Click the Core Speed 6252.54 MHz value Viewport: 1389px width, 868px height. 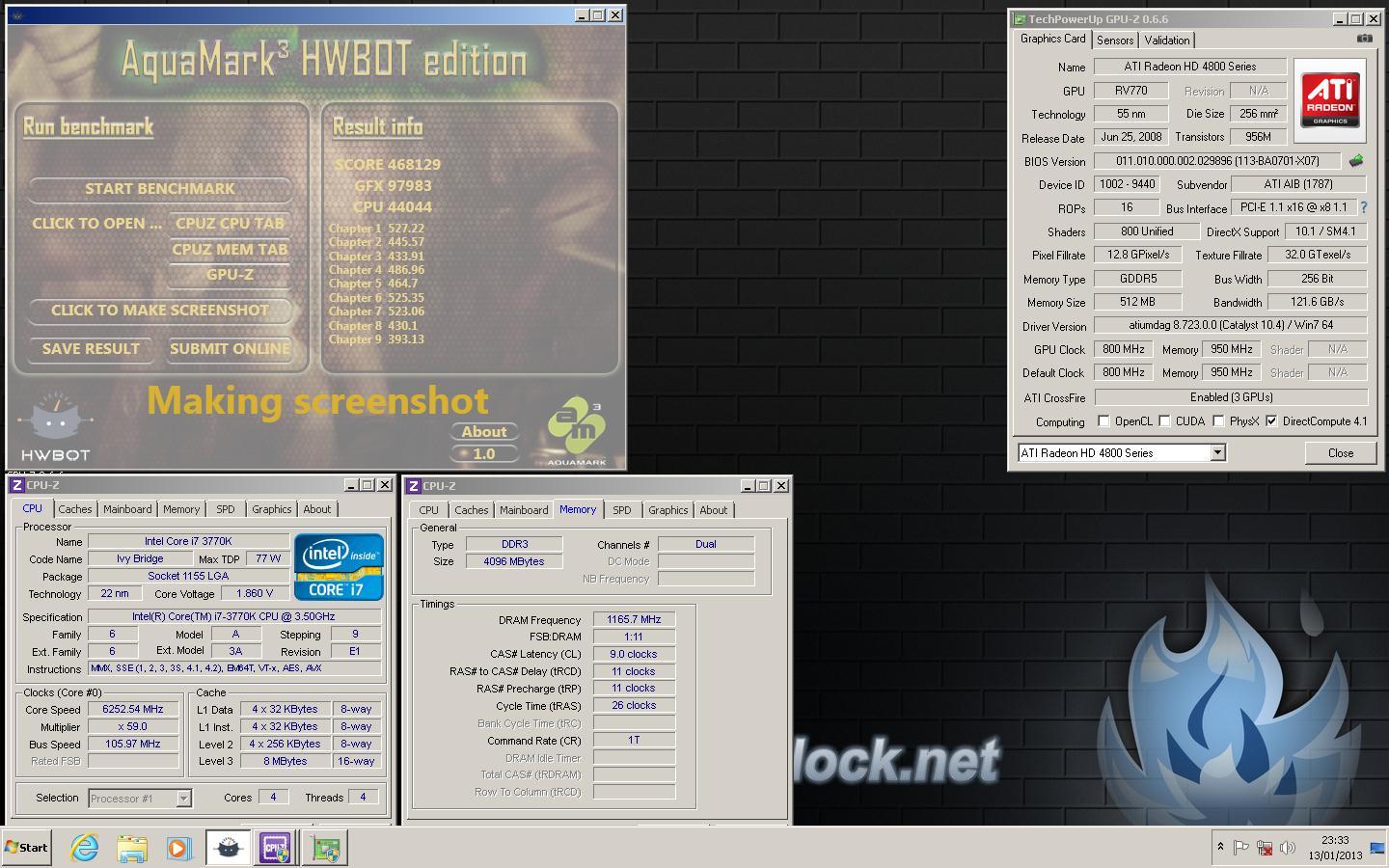pyautogui.click(x=133, y=709)
